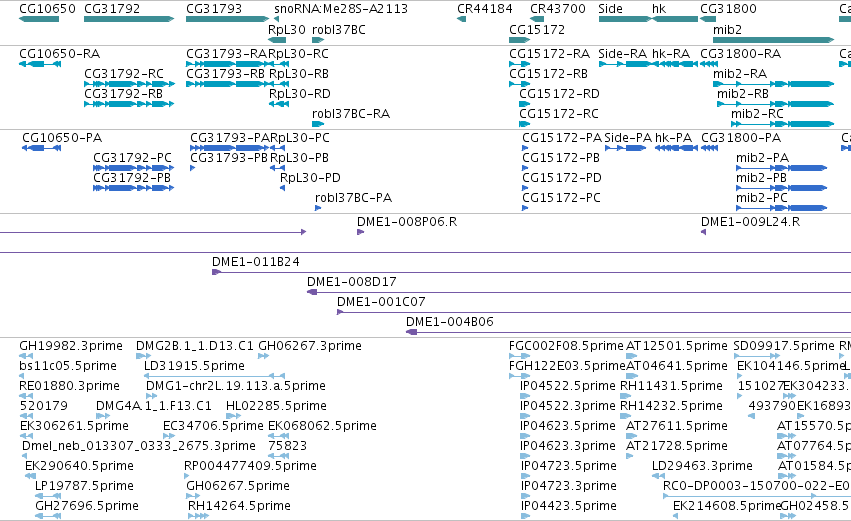This screenshot has height=521, width=851.
Task: Select the GH19982.3prime EST label
Action: tap(71, 346)
